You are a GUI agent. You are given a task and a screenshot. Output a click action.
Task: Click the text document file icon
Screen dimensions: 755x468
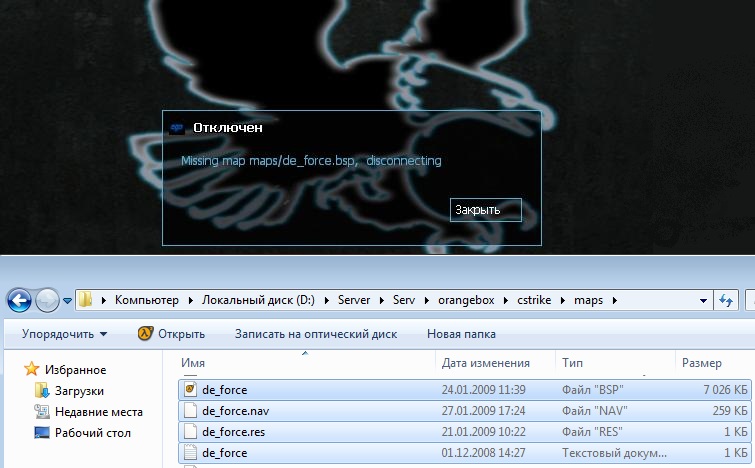(x=191, y=453)
